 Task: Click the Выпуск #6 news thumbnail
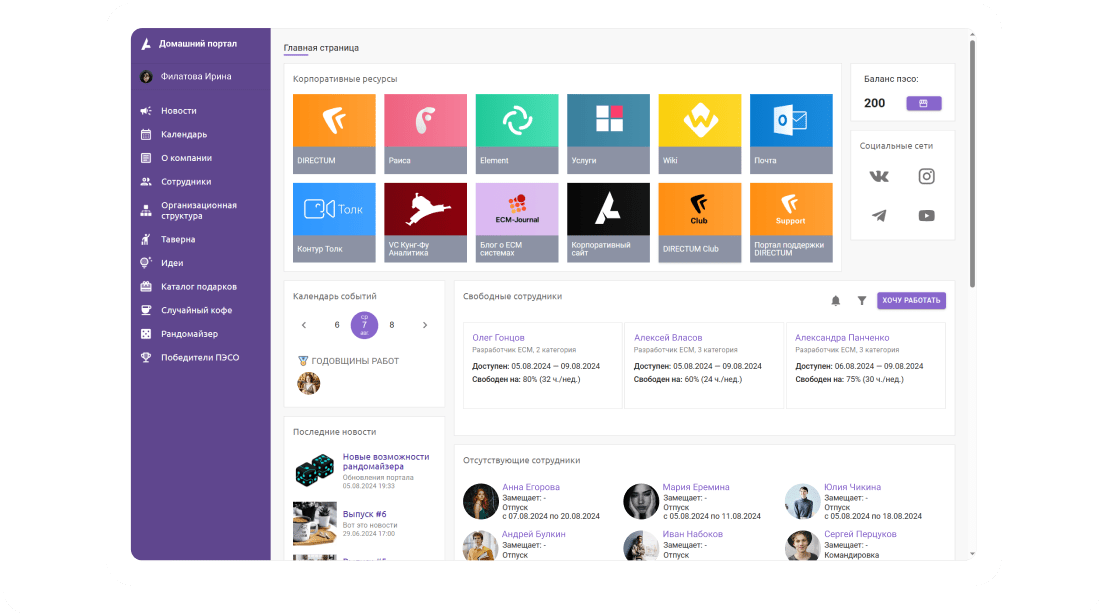click(x=314, y=523)
